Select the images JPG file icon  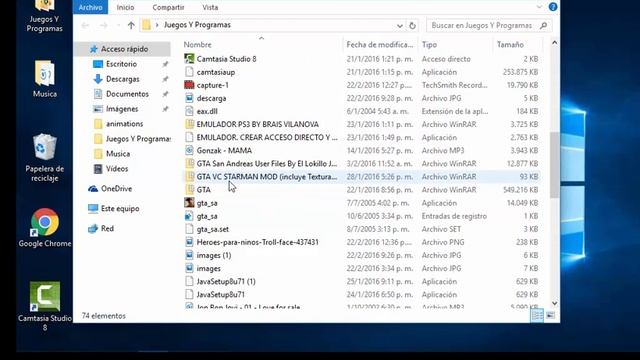(189, 268)
